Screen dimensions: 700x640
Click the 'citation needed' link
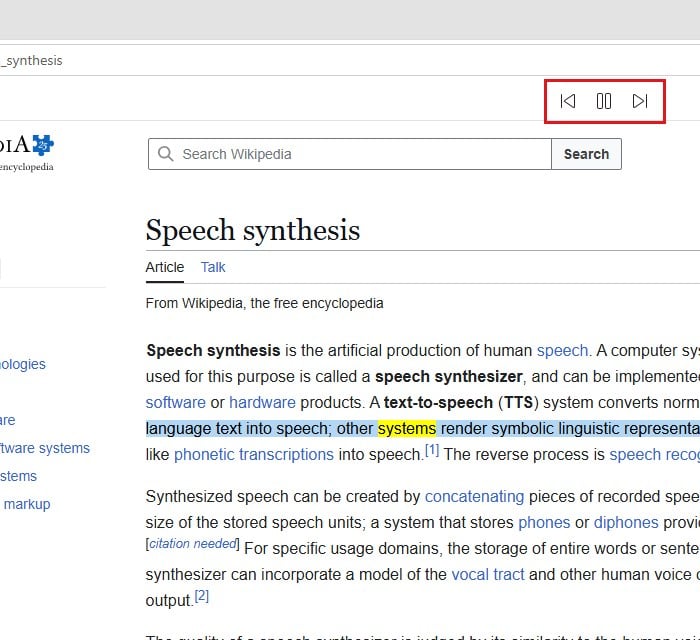[192, 544]
